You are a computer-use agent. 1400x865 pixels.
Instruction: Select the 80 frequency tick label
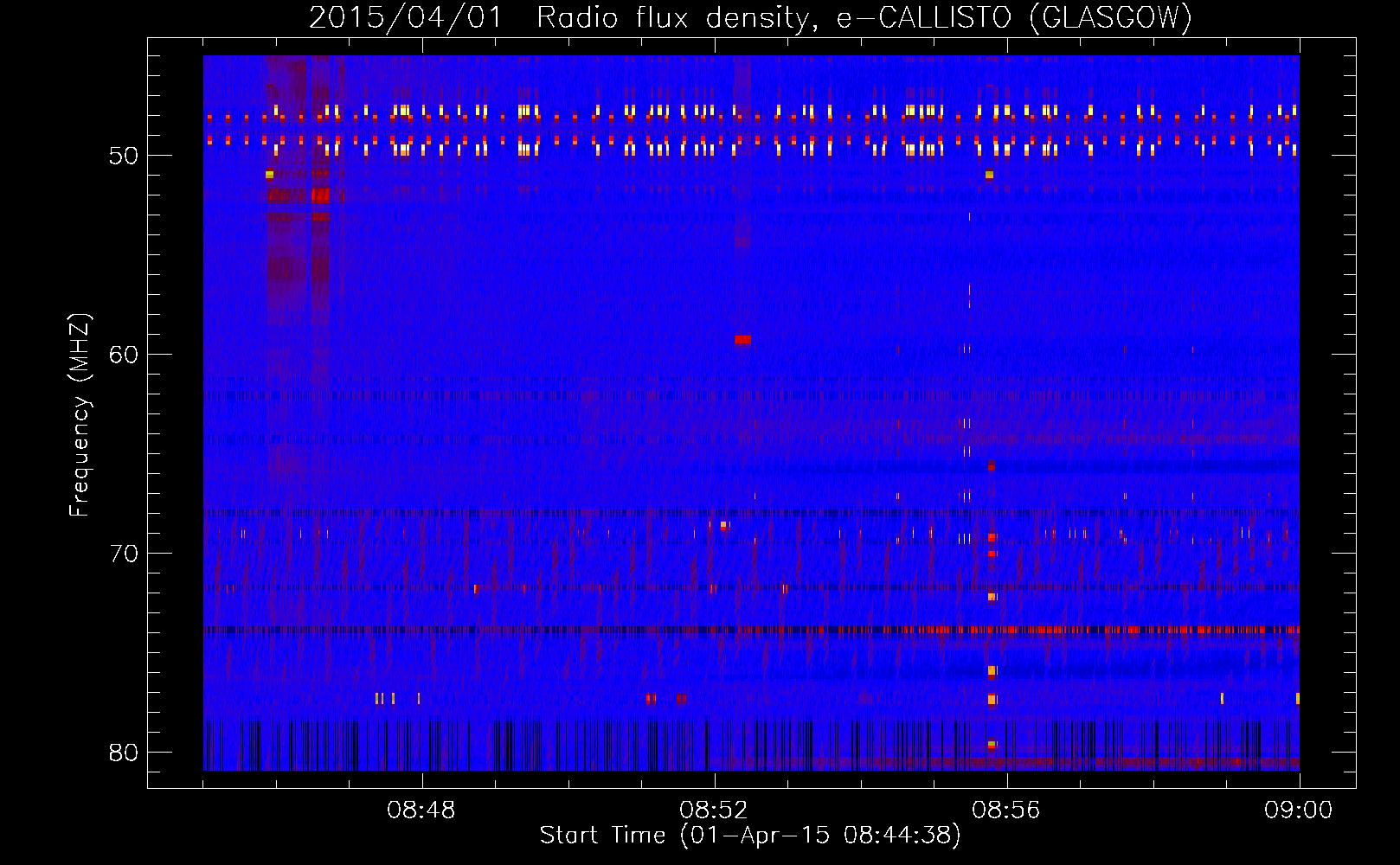[x=124, y=753]
